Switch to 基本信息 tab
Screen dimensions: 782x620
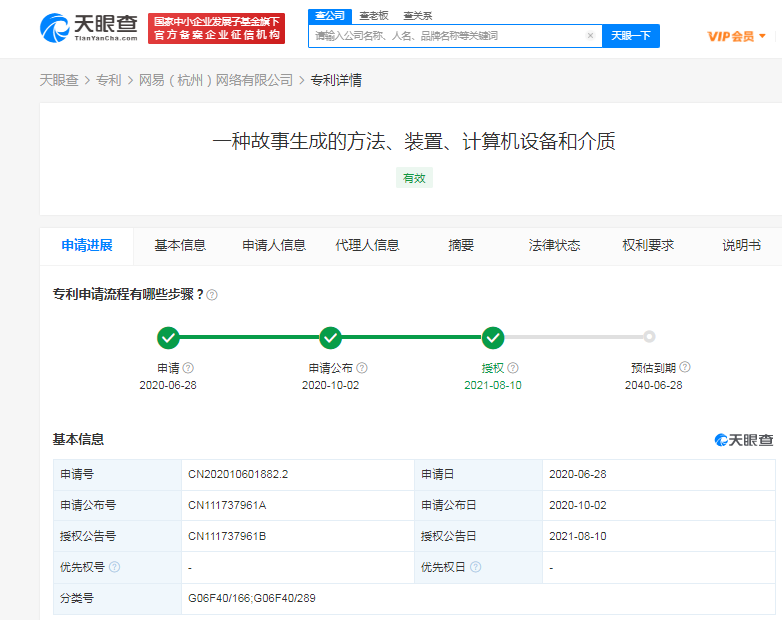pos(180,246)
